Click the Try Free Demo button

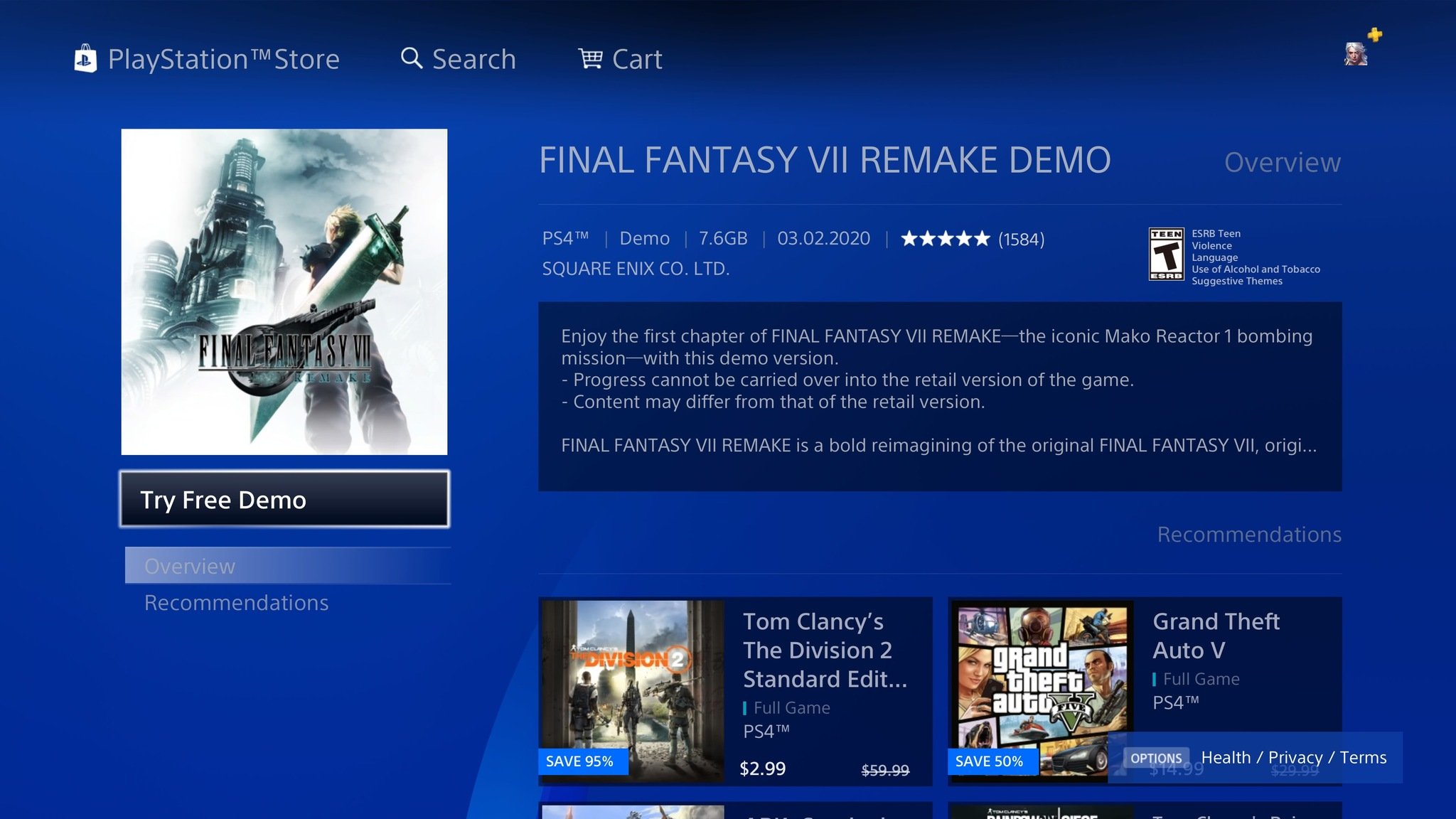coord(284,499)
